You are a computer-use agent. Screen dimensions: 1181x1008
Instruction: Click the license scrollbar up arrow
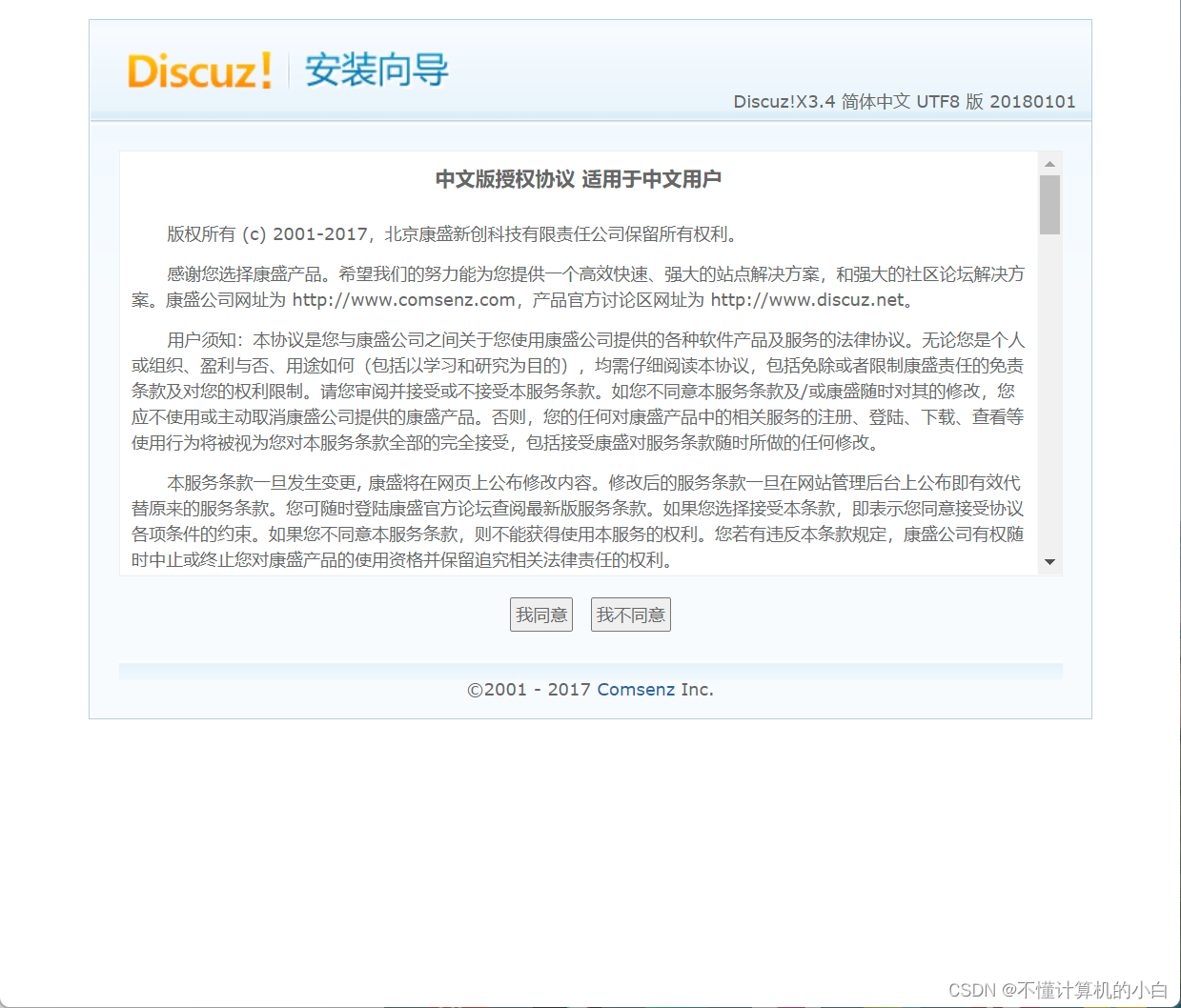[1049, 164]
